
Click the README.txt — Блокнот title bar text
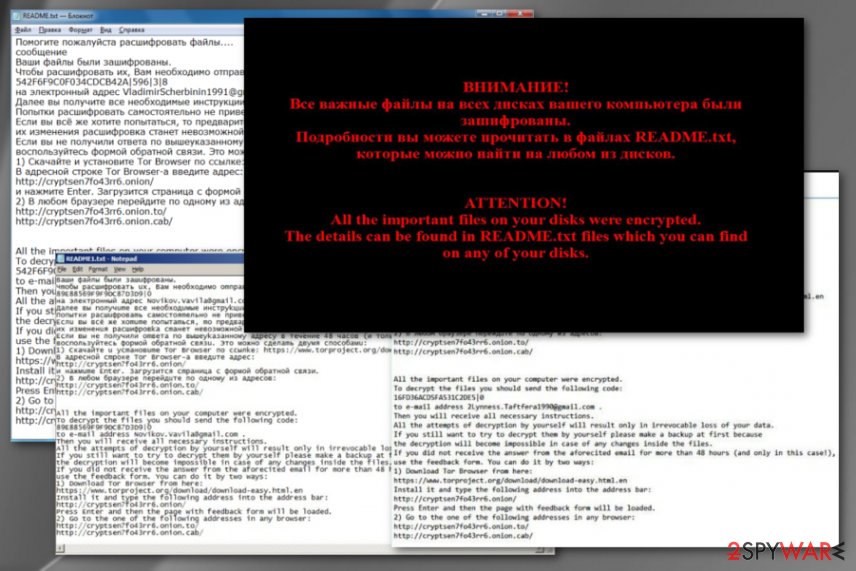point(58,16)
